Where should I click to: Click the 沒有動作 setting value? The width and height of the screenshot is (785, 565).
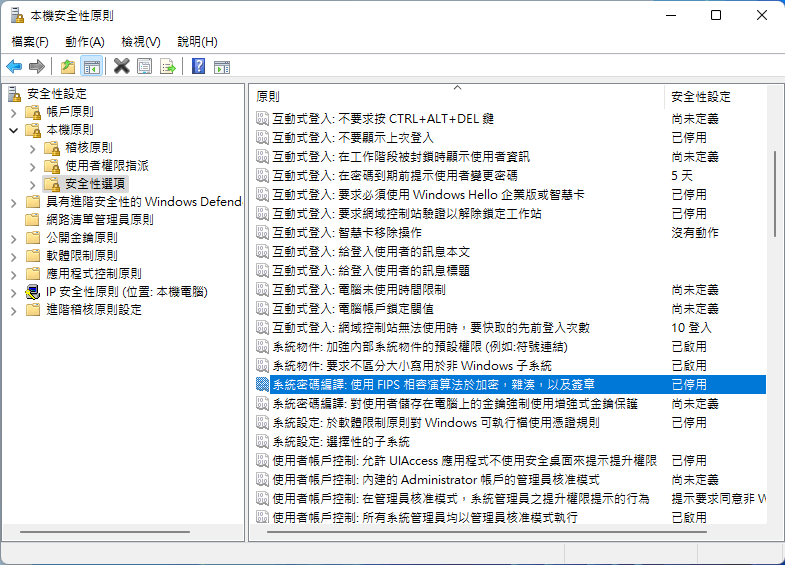(695, 233)
